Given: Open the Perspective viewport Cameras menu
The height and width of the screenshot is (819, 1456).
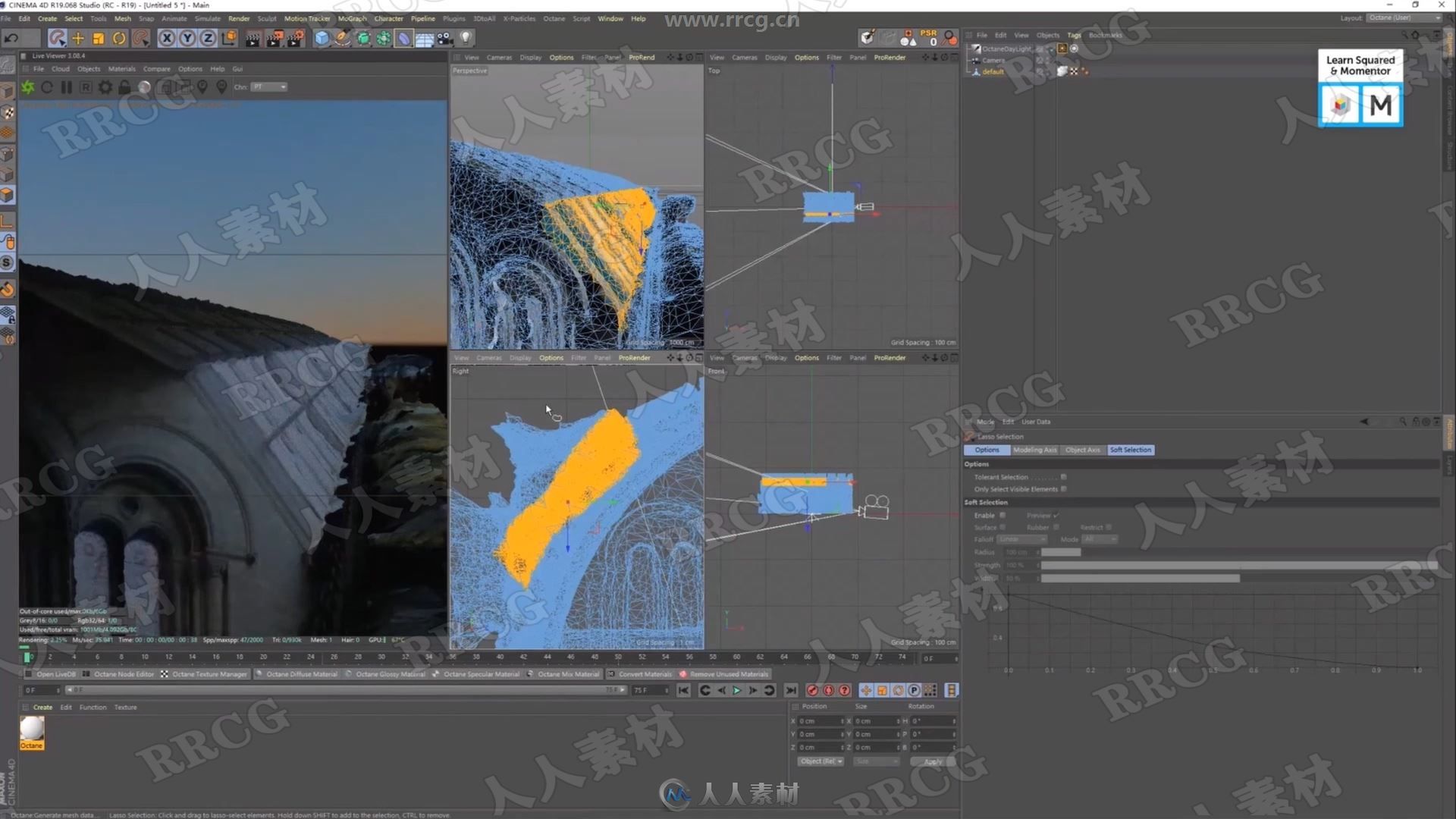Looking at the screenshot, I should 499,58.
